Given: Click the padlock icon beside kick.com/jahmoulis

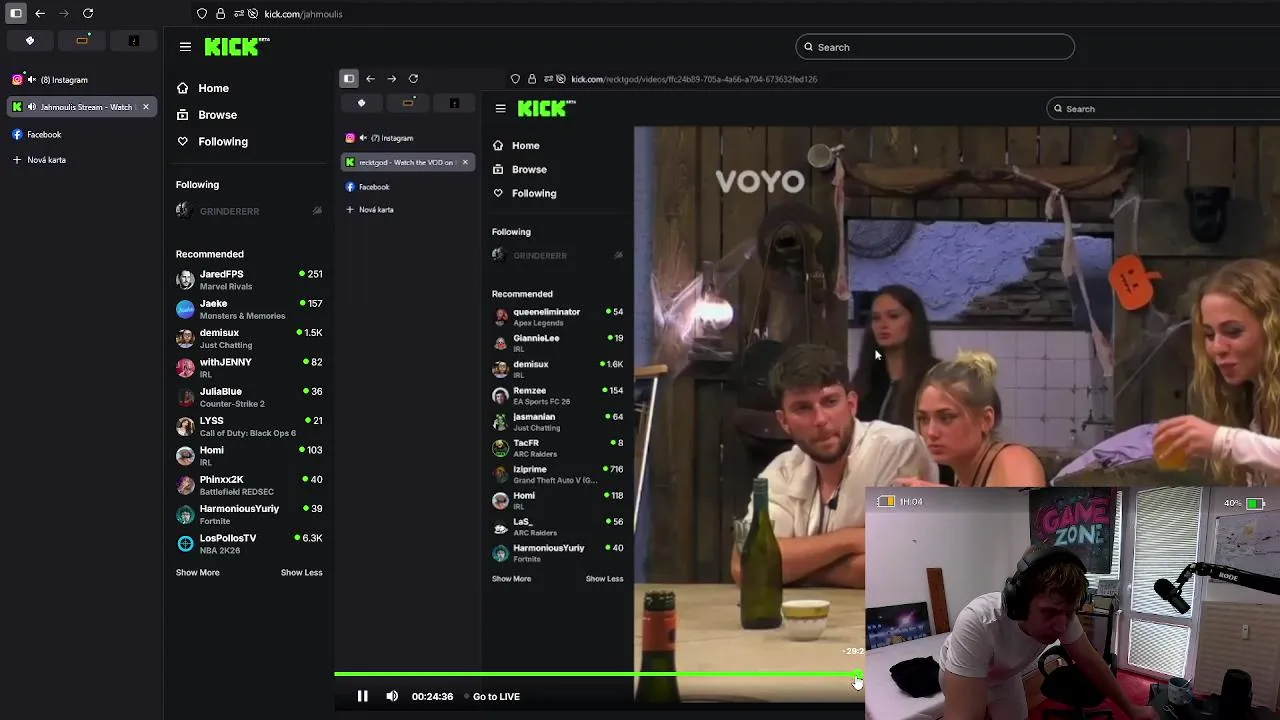Looking at the screenshot, I should 220,14.
